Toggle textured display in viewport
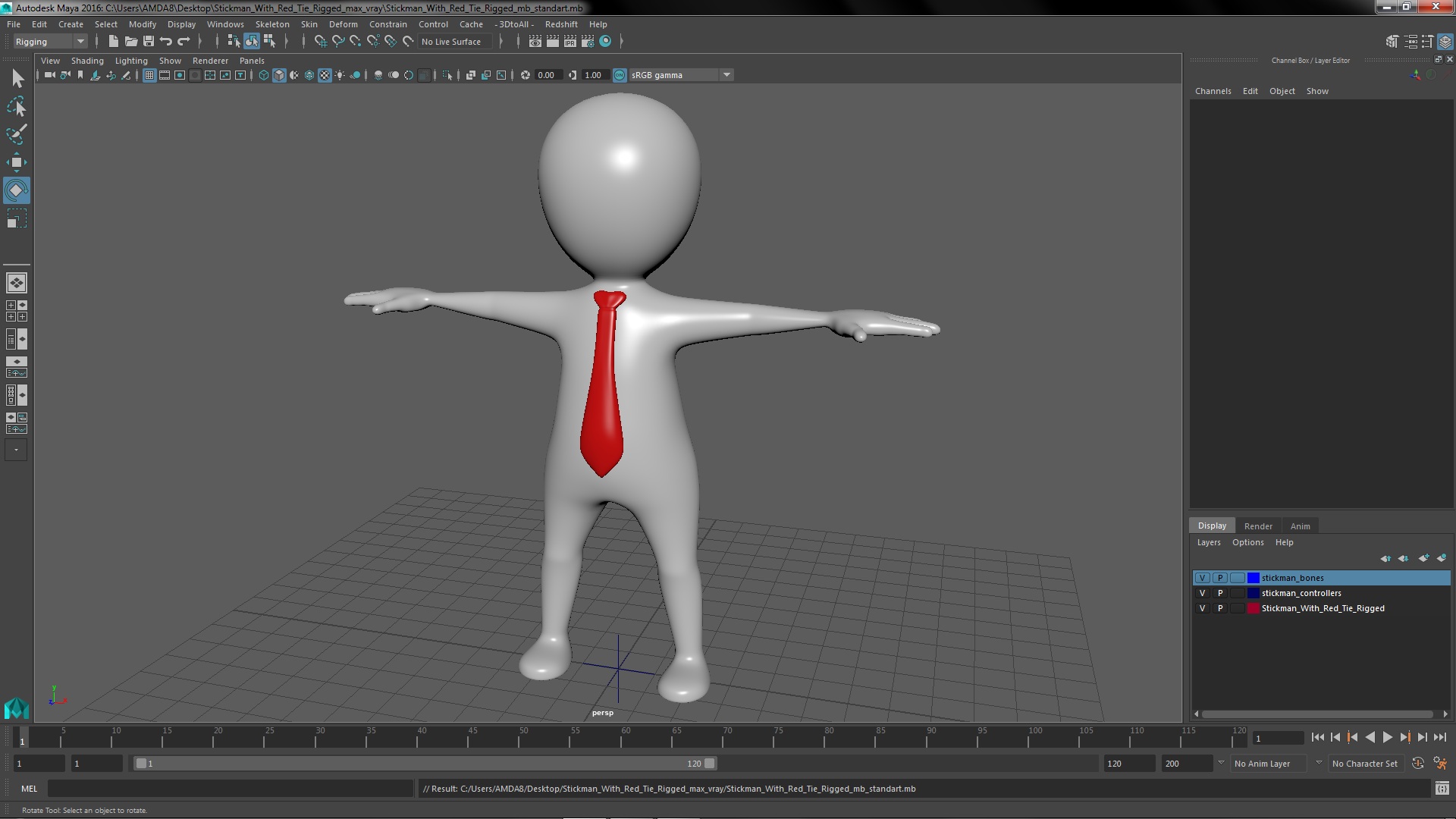The width and height of the screenshot is (1456, 819). point(325,75)
